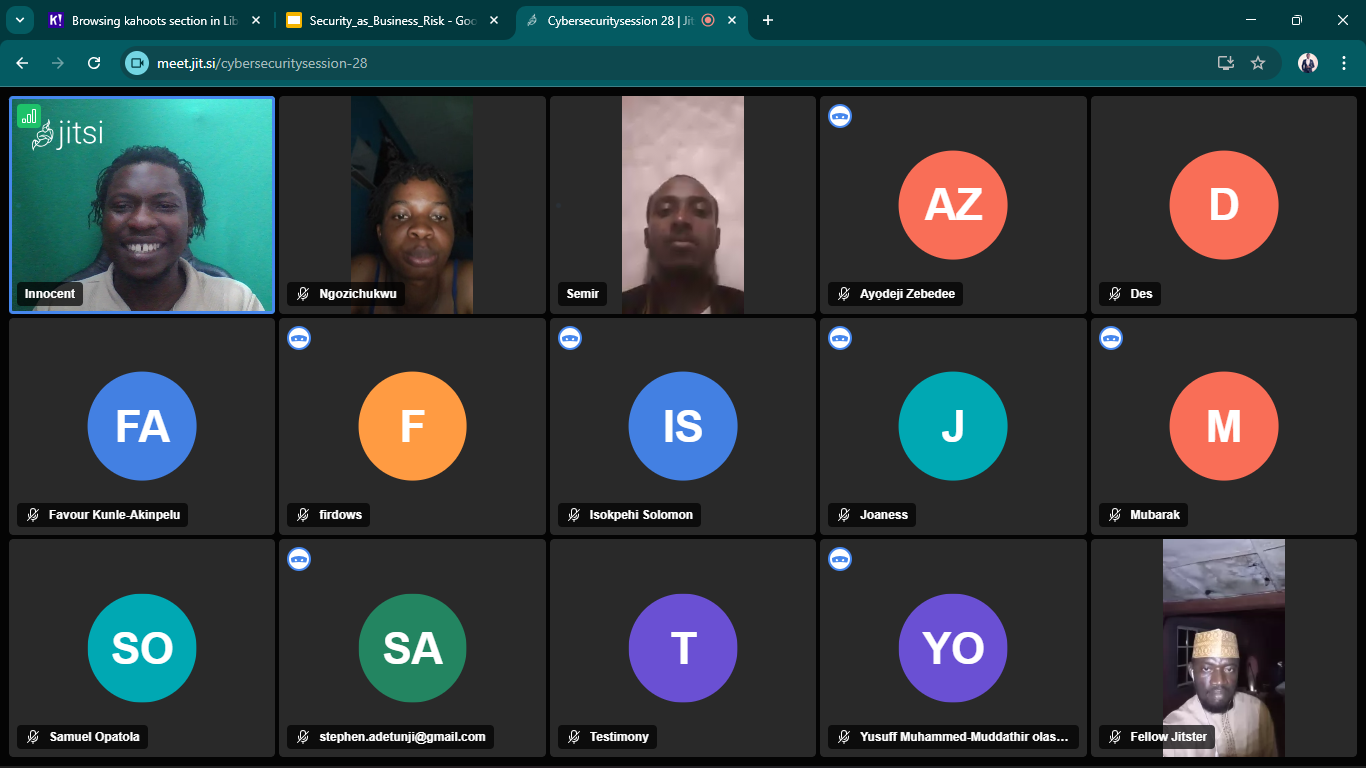Image resolution: width=1366 pixels, height=768 pixels.
Task: Click the T avatar for Testimony
Action: [683, 648]
